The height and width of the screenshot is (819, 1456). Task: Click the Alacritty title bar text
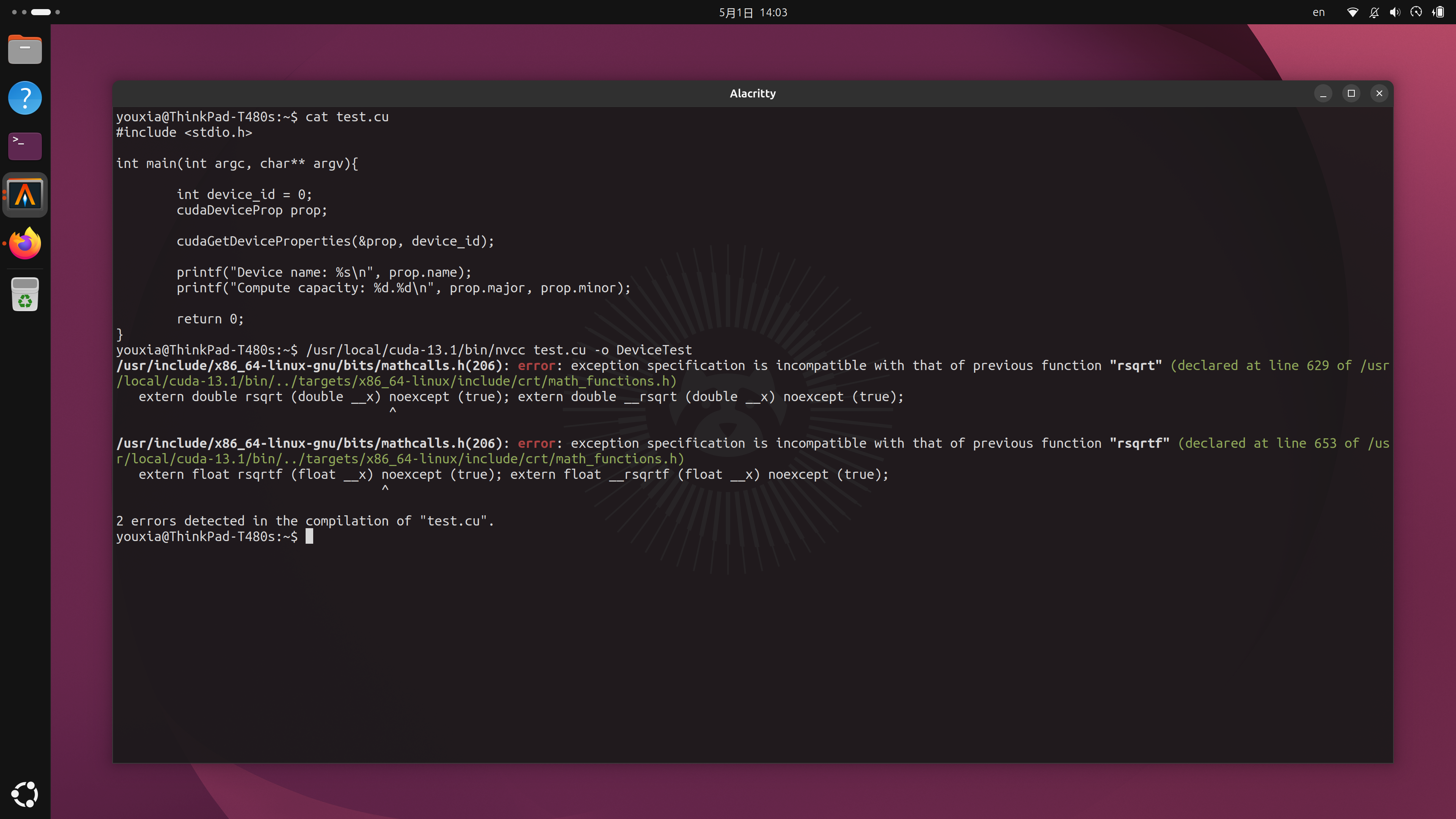(752, 93)
